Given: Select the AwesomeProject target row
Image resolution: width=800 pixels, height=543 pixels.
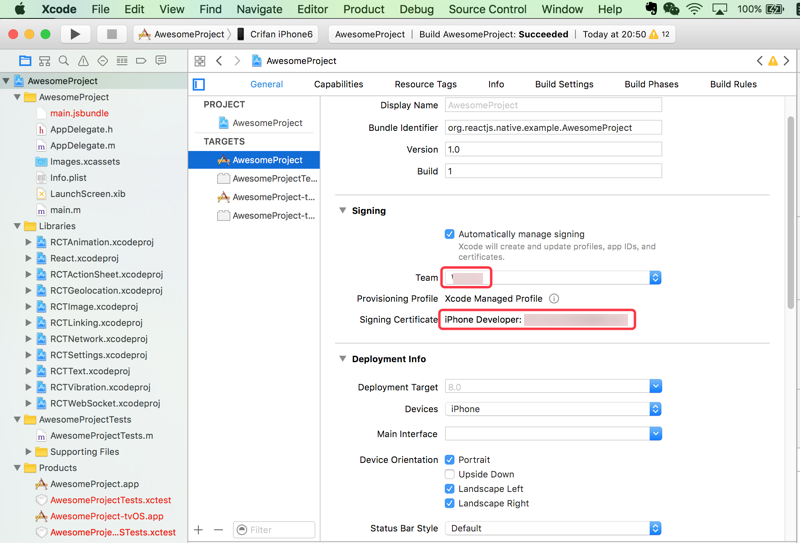Looking at the screenshot, I should 254,160.
